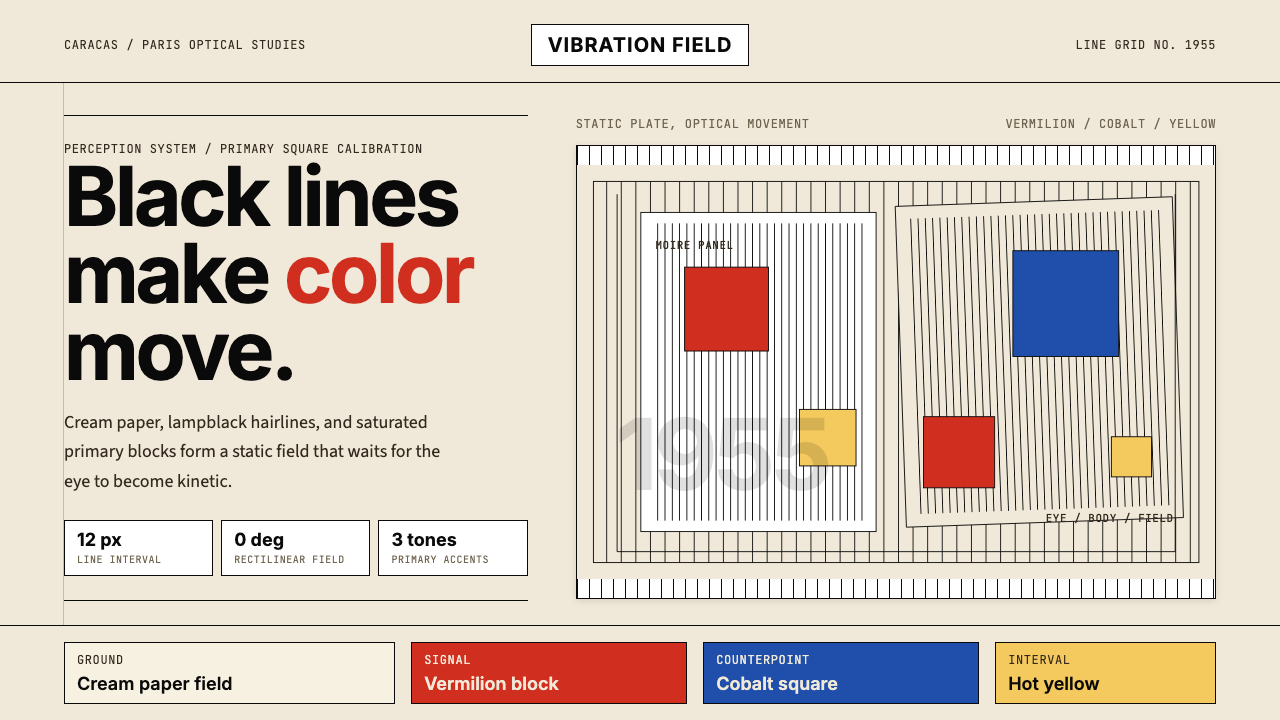This screenshot has height=720, width=1280.
Task: Click the faded 1955 watermark number
Action: tap(721, 455)
